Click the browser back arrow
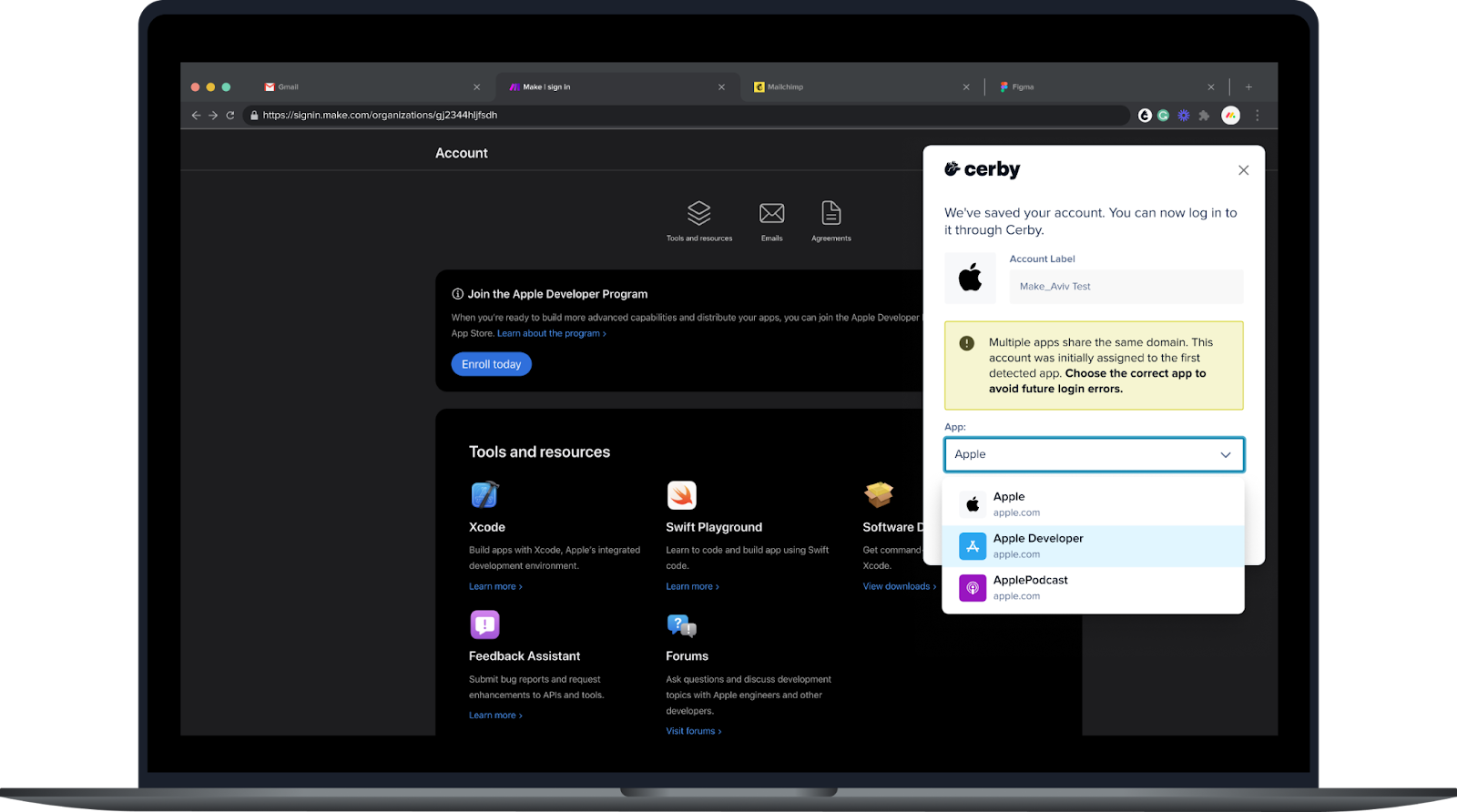The width and height of the screenshot is (1457, 812). [196, 116]
